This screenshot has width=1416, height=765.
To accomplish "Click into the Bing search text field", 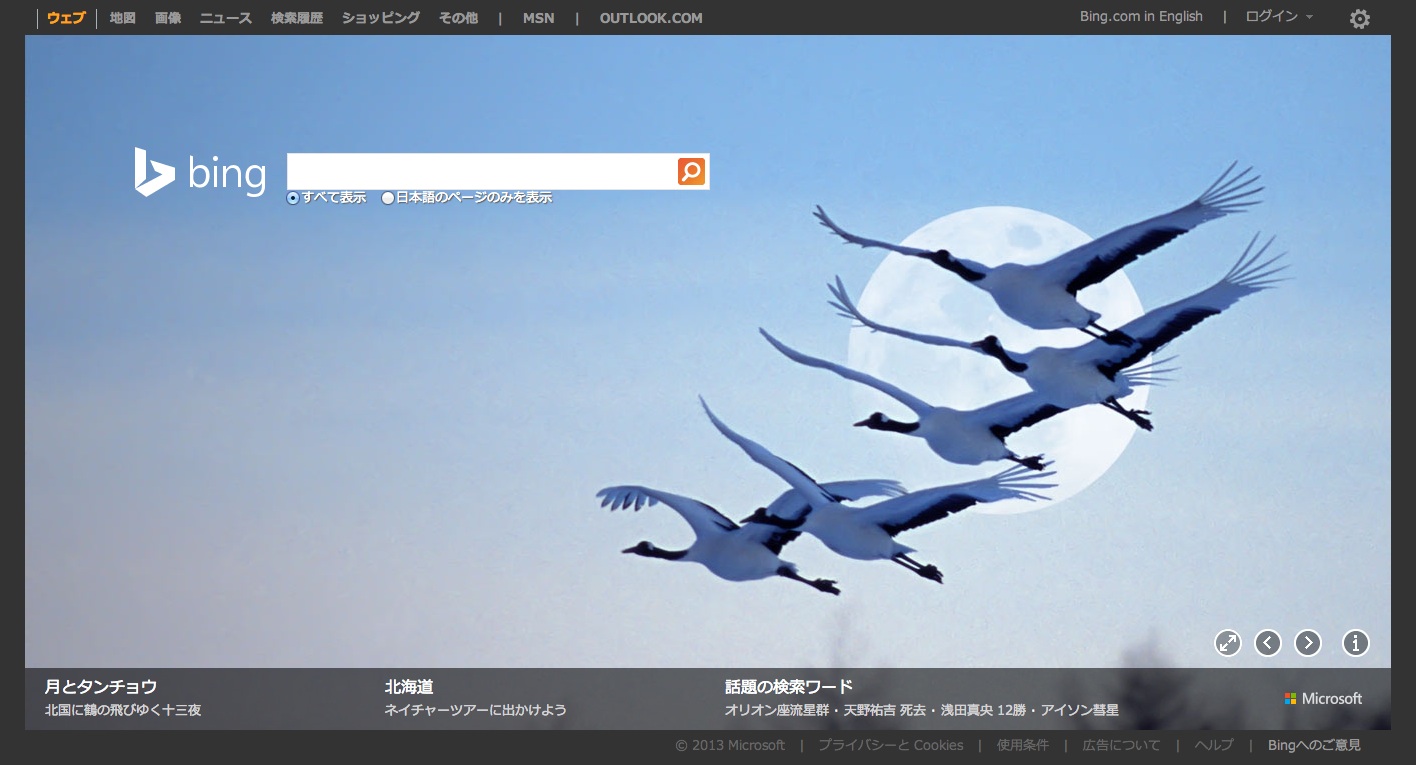I will (x=480, y=172).
